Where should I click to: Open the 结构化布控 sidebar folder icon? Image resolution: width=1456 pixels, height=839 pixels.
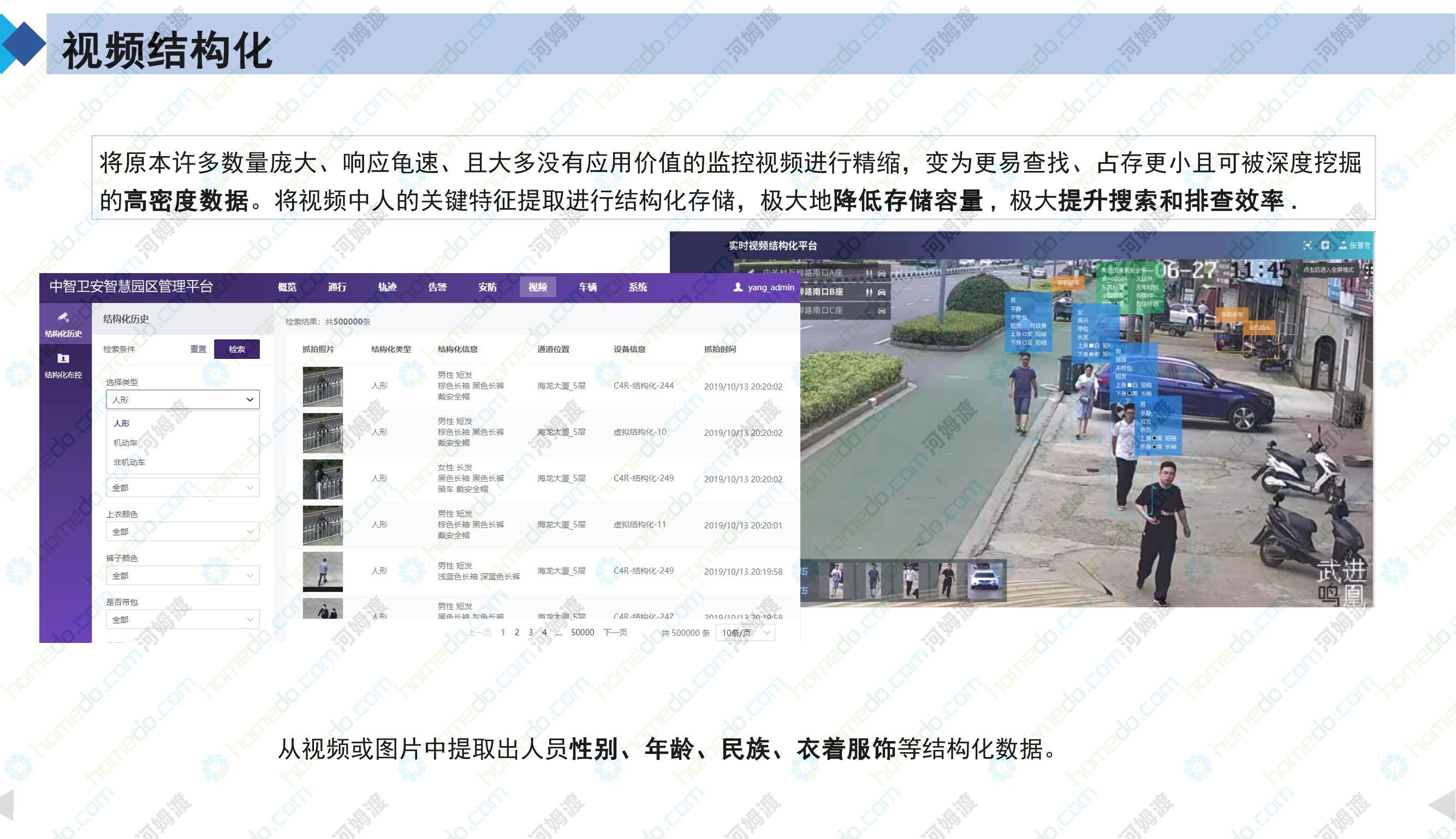click(63, 358)
